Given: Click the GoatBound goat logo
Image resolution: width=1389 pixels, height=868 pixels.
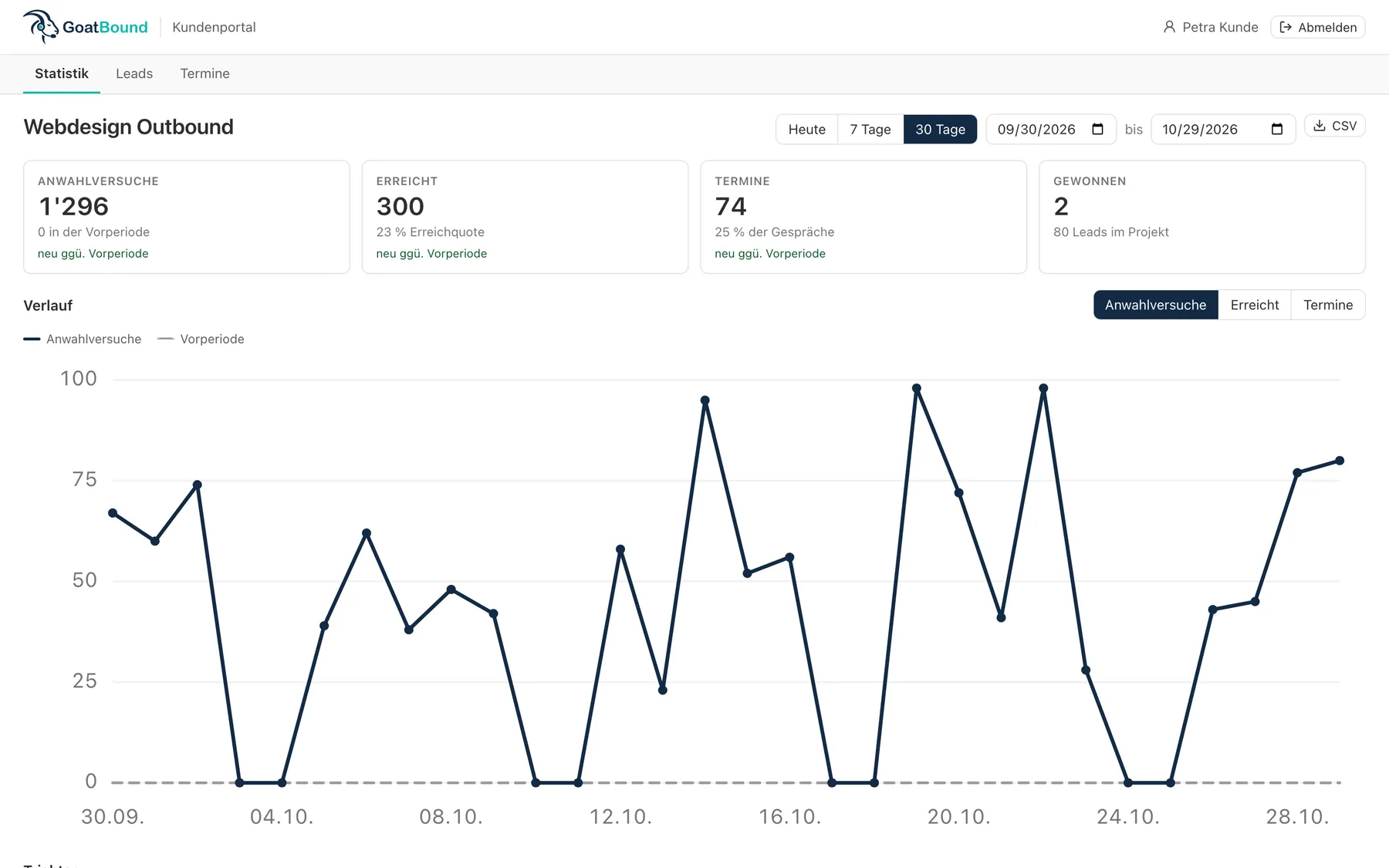Looking at the screenshot, I should (41, 27).
